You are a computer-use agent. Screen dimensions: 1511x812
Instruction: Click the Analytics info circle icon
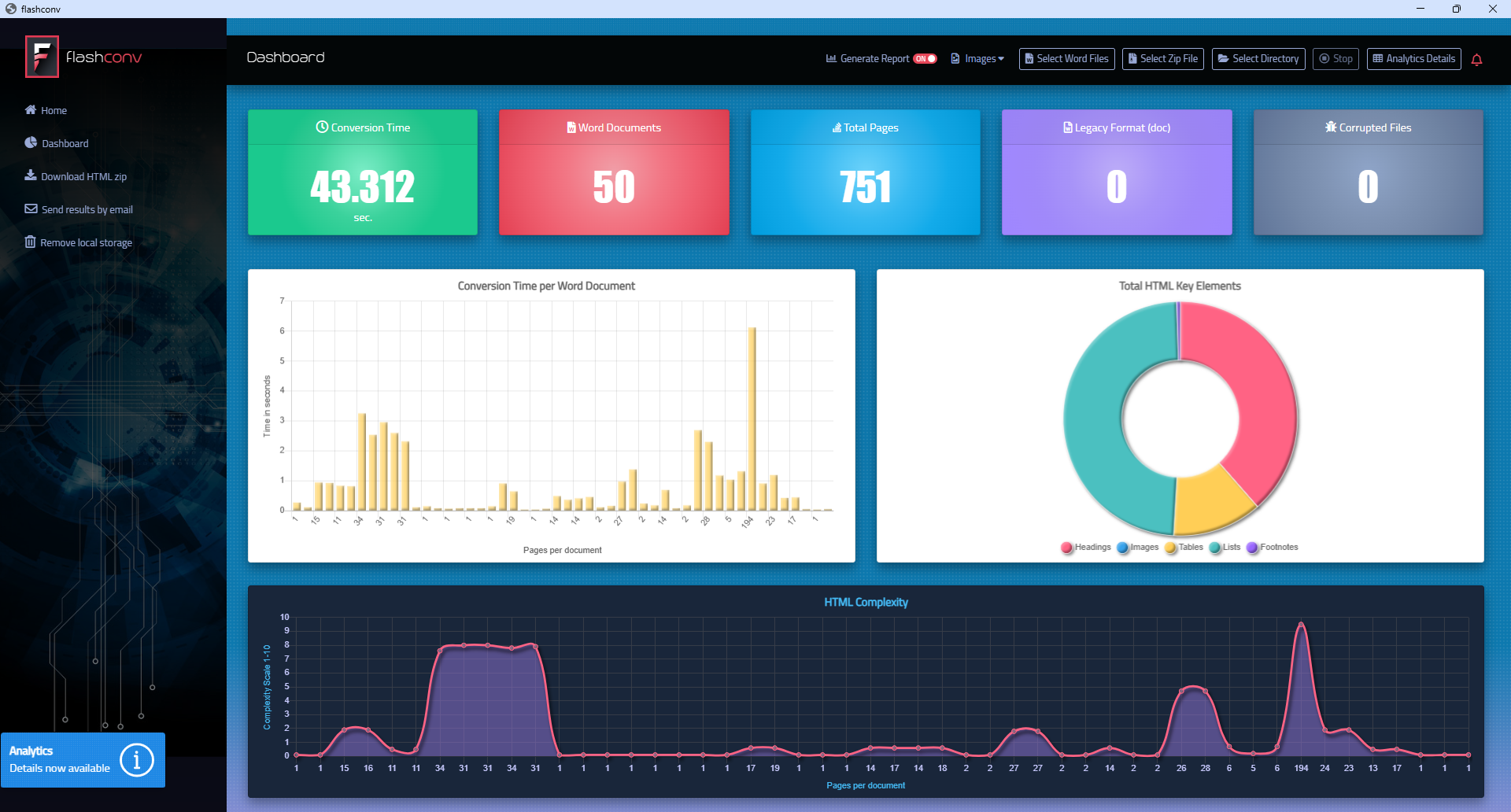[136, 760]
